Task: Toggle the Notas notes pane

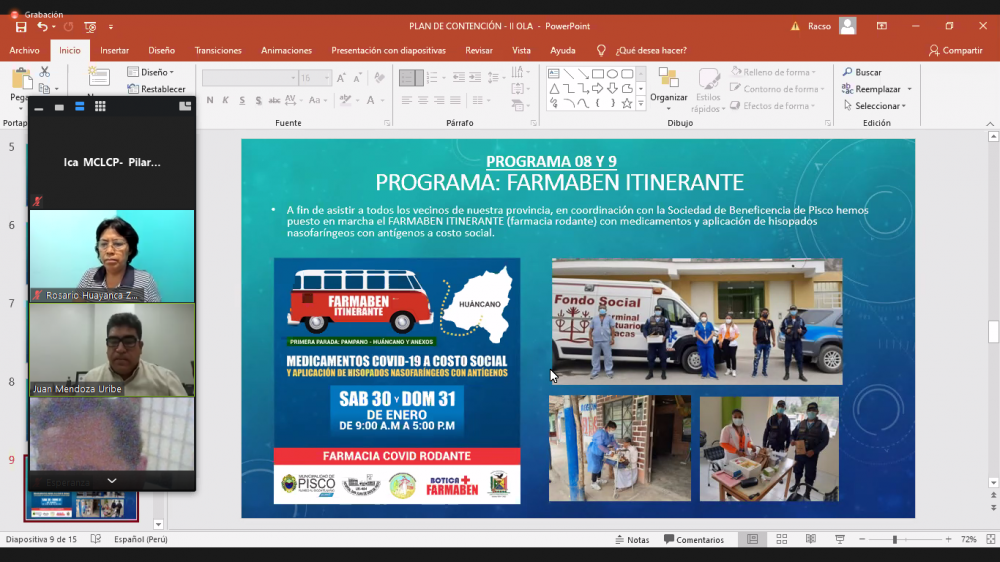Action: 631,540
